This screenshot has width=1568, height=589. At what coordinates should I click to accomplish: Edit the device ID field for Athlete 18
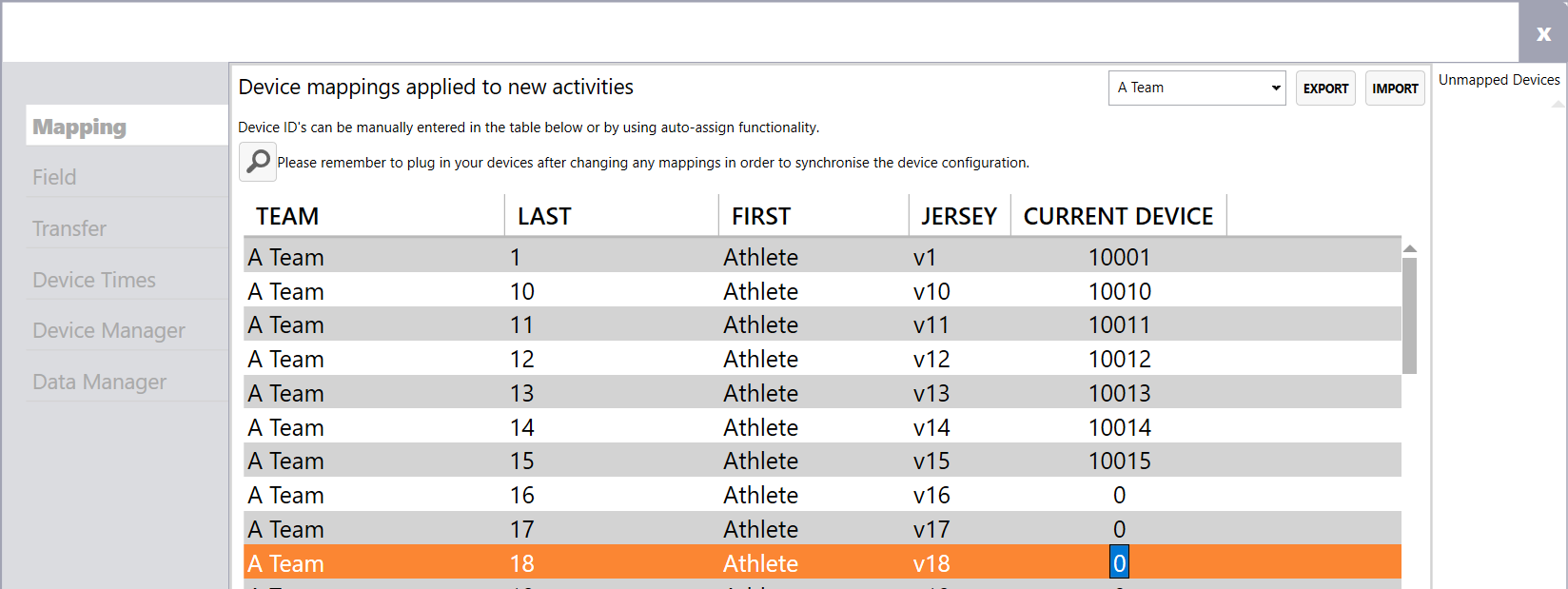click(1119, 562)
